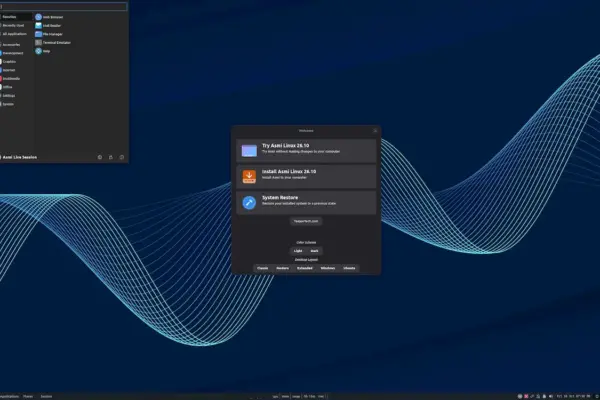Click the last icon right of Asmi Live Session
The height and width of the screenshot is (400, 600).
[x=122, y=157]
